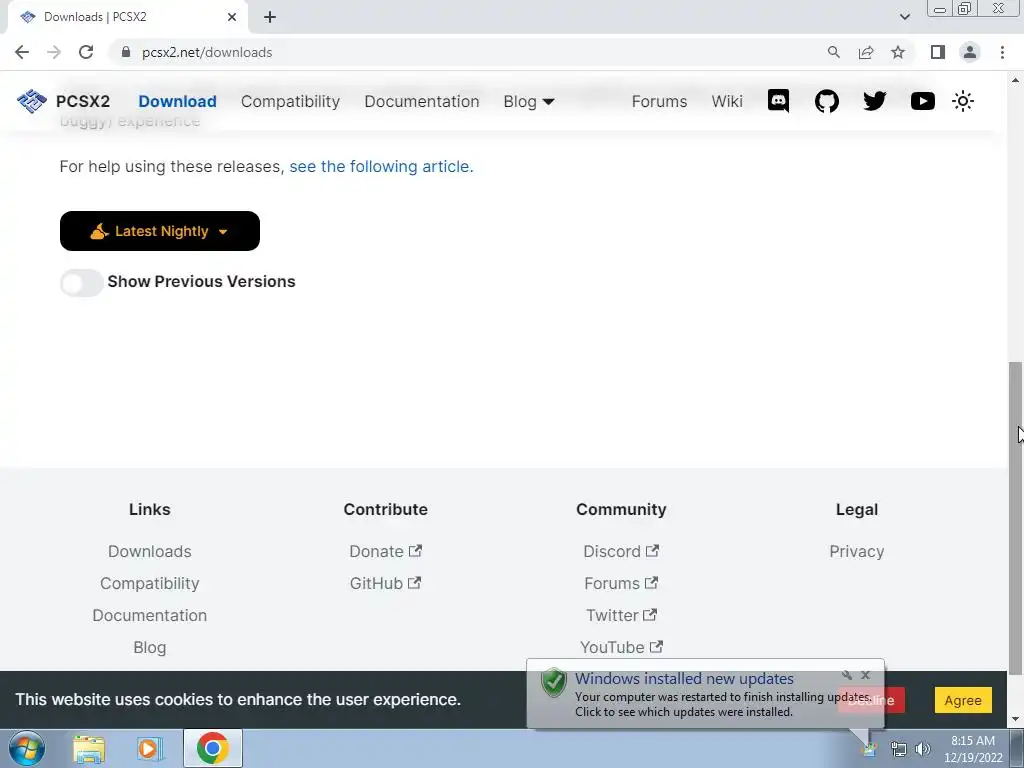This screenshot has height=768, width=1024.
Task: Open the browser side panel icon
Action: (938, 52)
